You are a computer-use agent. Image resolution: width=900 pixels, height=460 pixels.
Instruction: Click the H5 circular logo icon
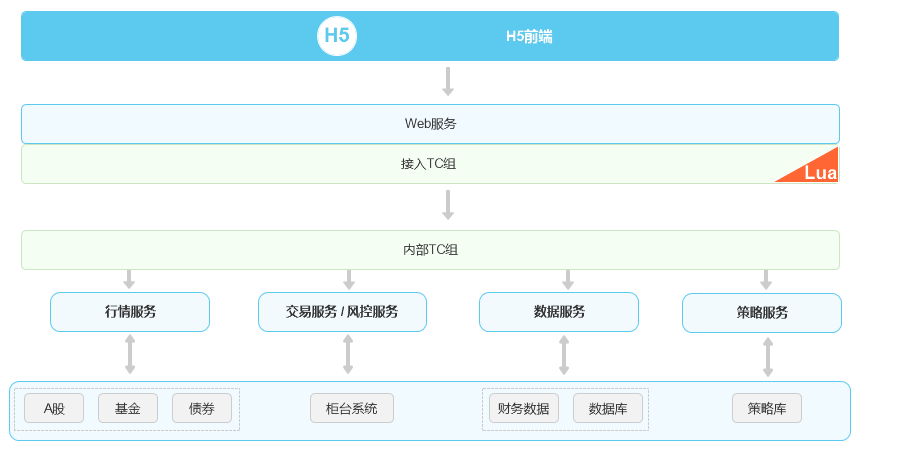337,36
